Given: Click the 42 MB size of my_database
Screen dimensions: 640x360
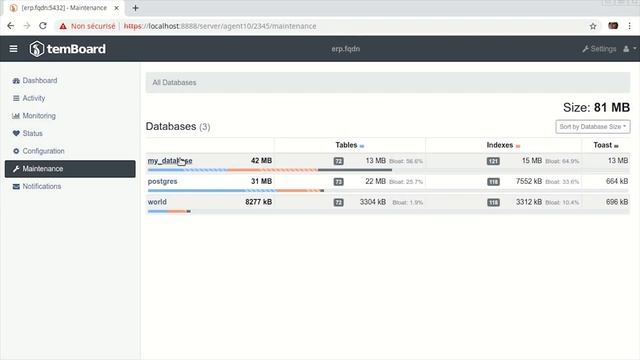Looking at the screenshot, I should tap(261, 160).
